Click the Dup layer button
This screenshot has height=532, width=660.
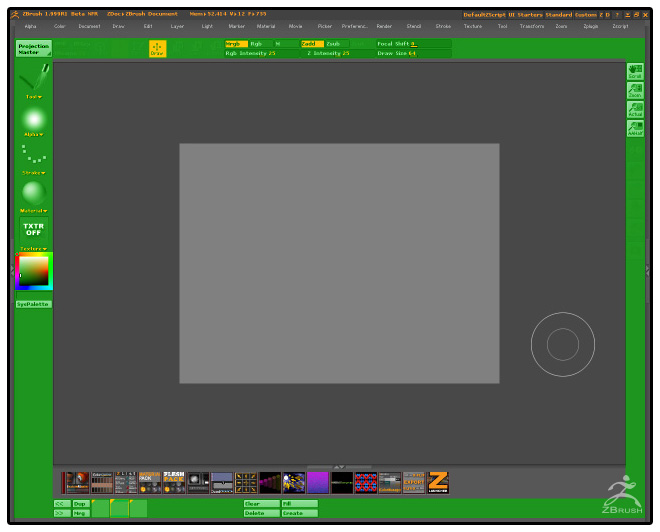(81, 504)
